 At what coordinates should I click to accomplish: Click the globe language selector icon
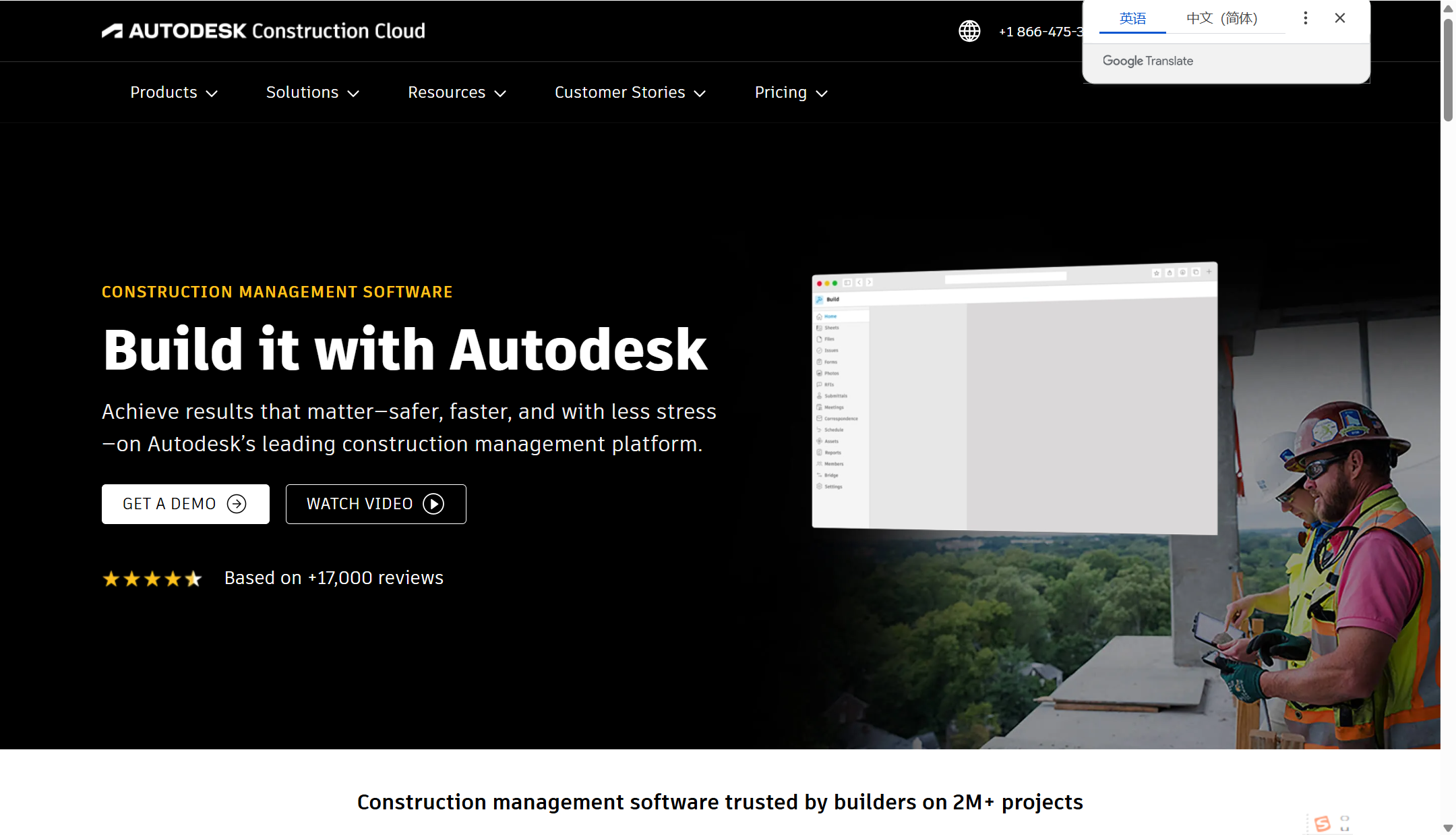969,31
